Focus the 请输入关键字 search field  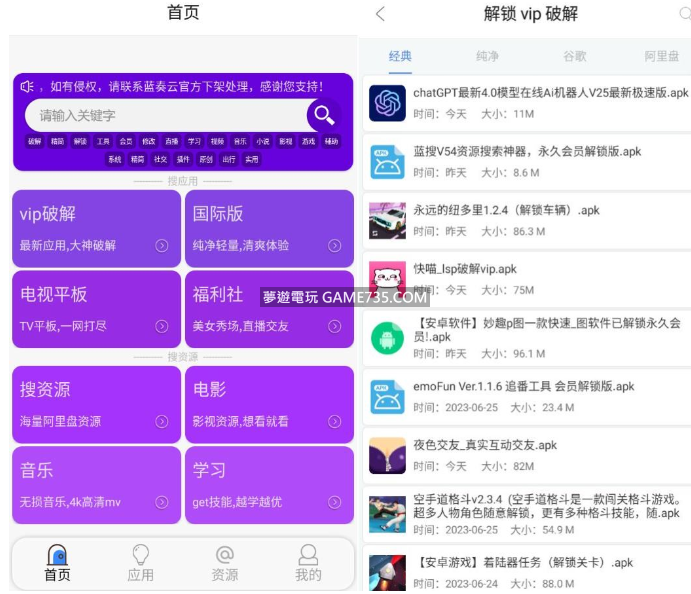click(x=167, y=115)
